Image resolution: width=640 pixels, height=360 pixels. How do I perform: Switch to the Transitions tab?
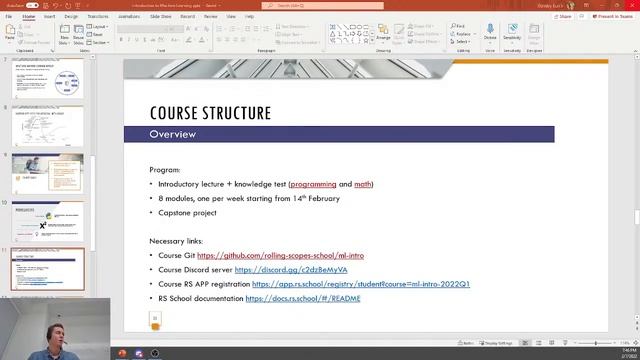(x=98, y=16)
